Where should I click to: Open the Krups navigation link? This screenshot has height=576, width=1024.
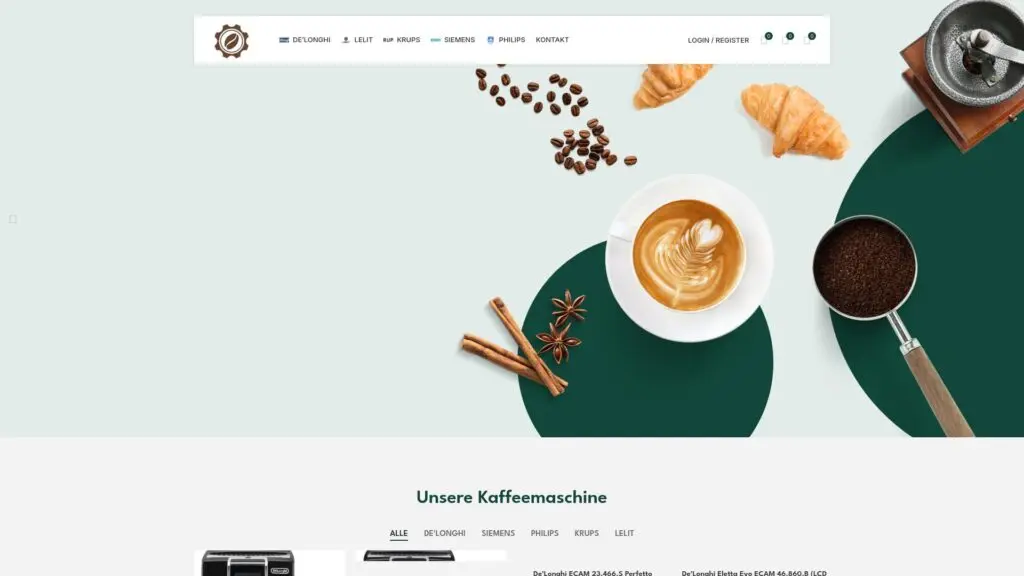point(401,40)
